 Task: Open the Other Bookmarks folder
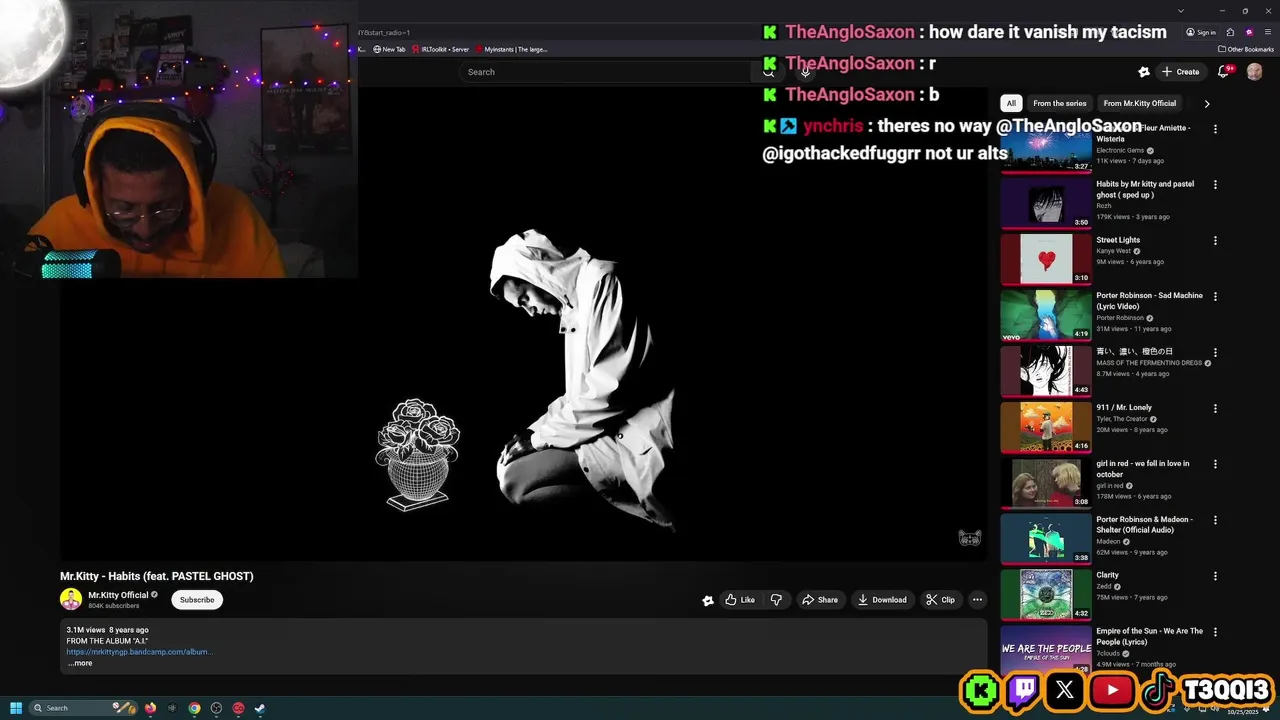tap(1246, 49)
